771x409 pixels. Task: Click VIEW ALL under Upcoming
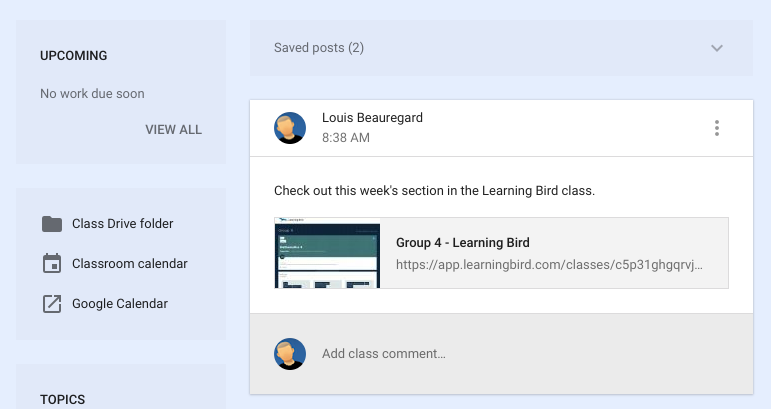[x=174, y=130]
